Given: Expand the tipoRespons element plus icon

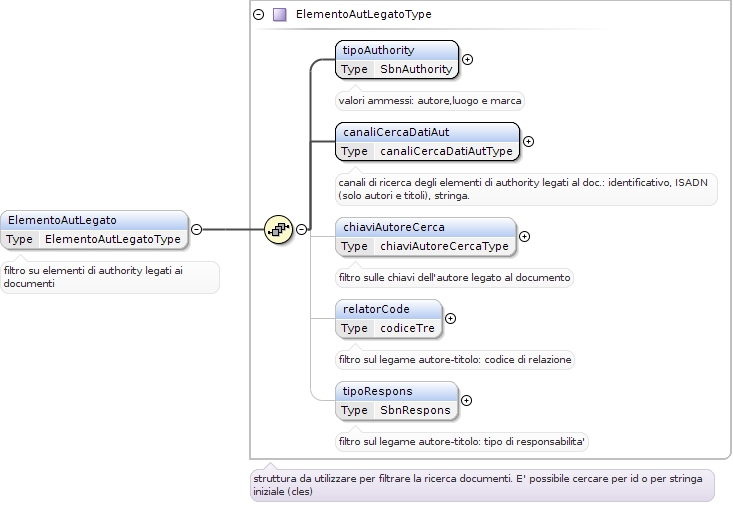Looking at the screenshot, I should (466, 401).
